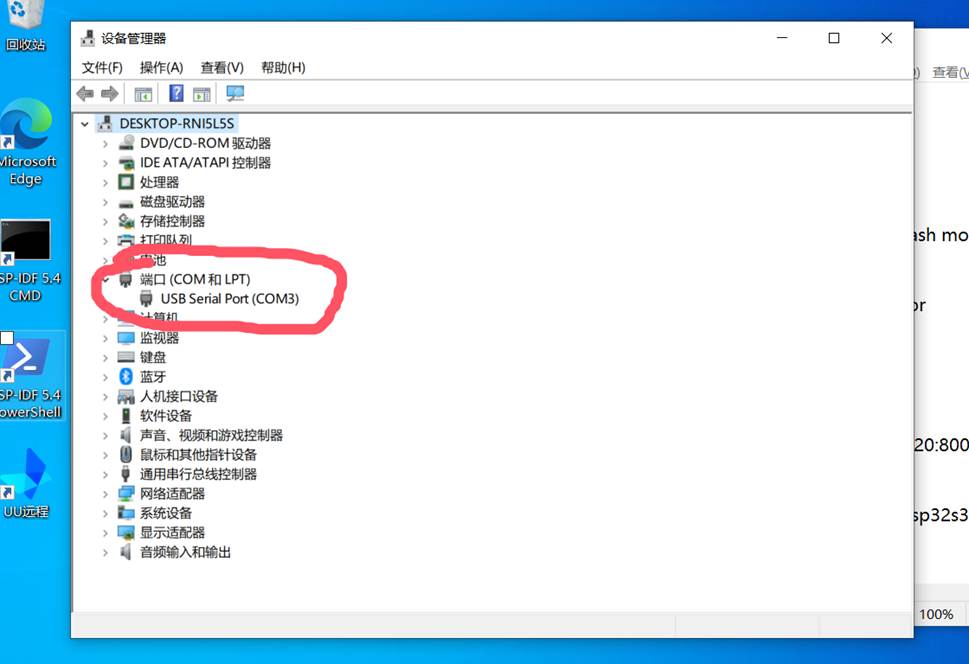
Task: Click the scan for hardware changes icon
Action: pyautogui.click(x=235, y=94)
